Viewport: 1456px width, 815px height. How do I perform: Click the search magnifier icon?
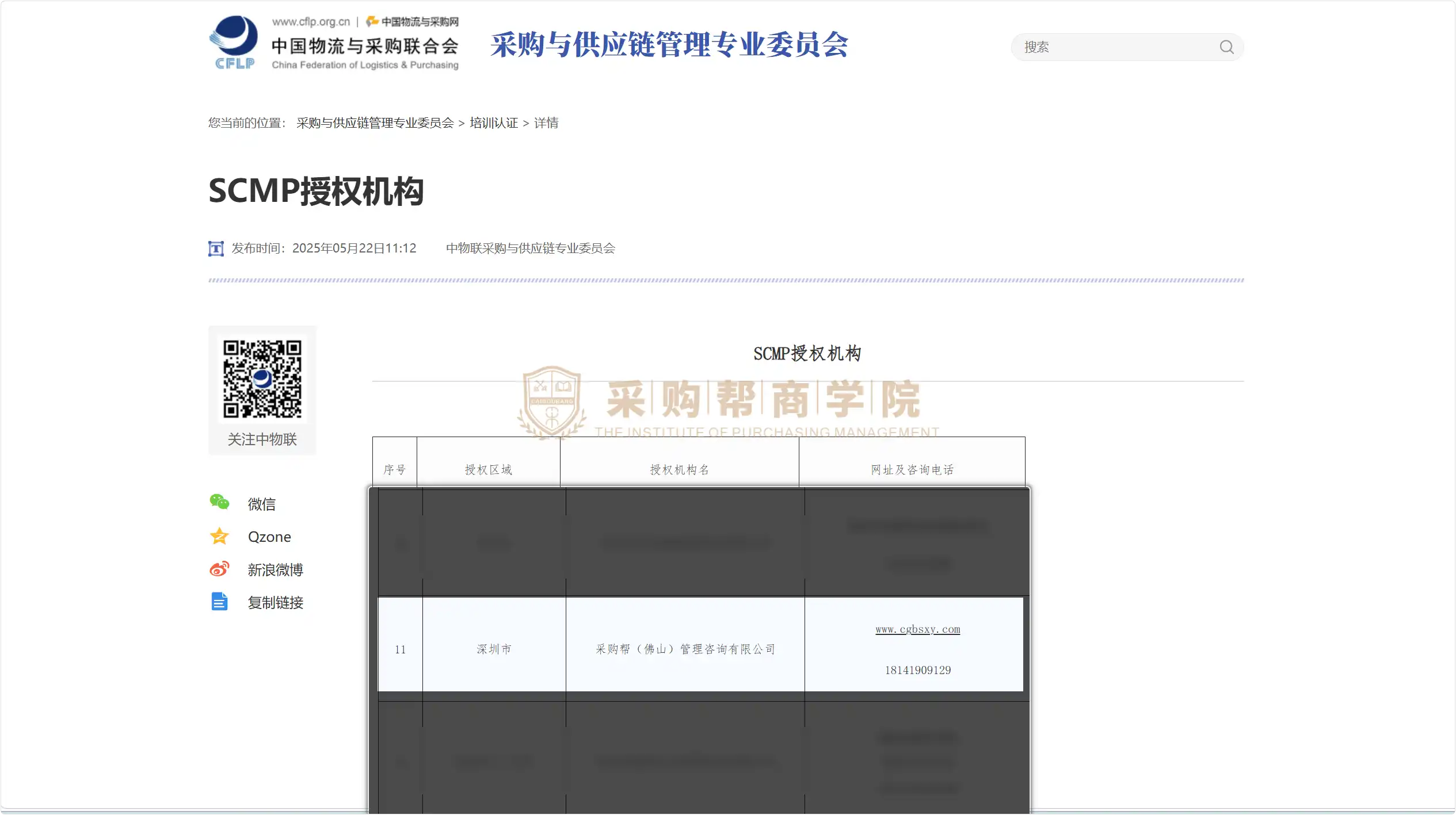pyautogui.click(x=1226, y=47)
